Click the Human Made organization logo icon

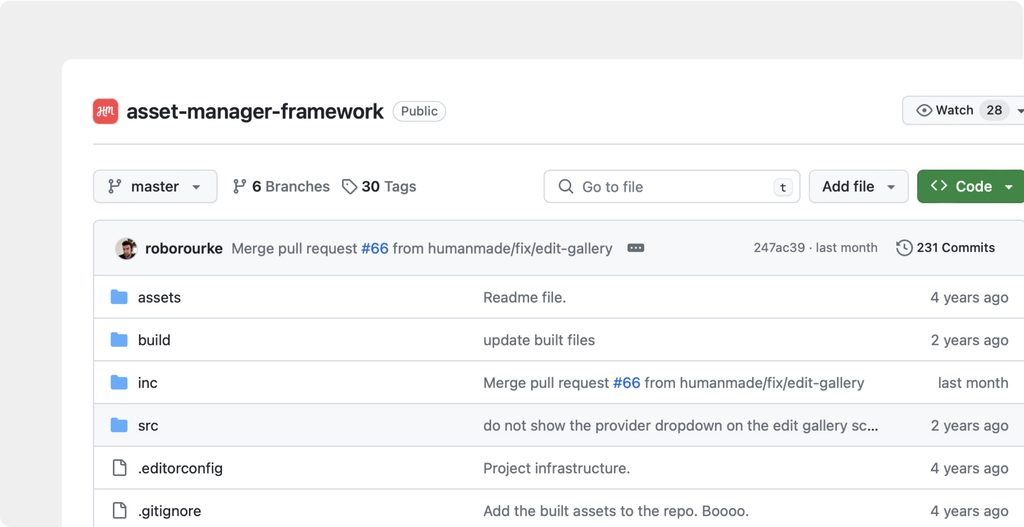[x=105, y=111]
